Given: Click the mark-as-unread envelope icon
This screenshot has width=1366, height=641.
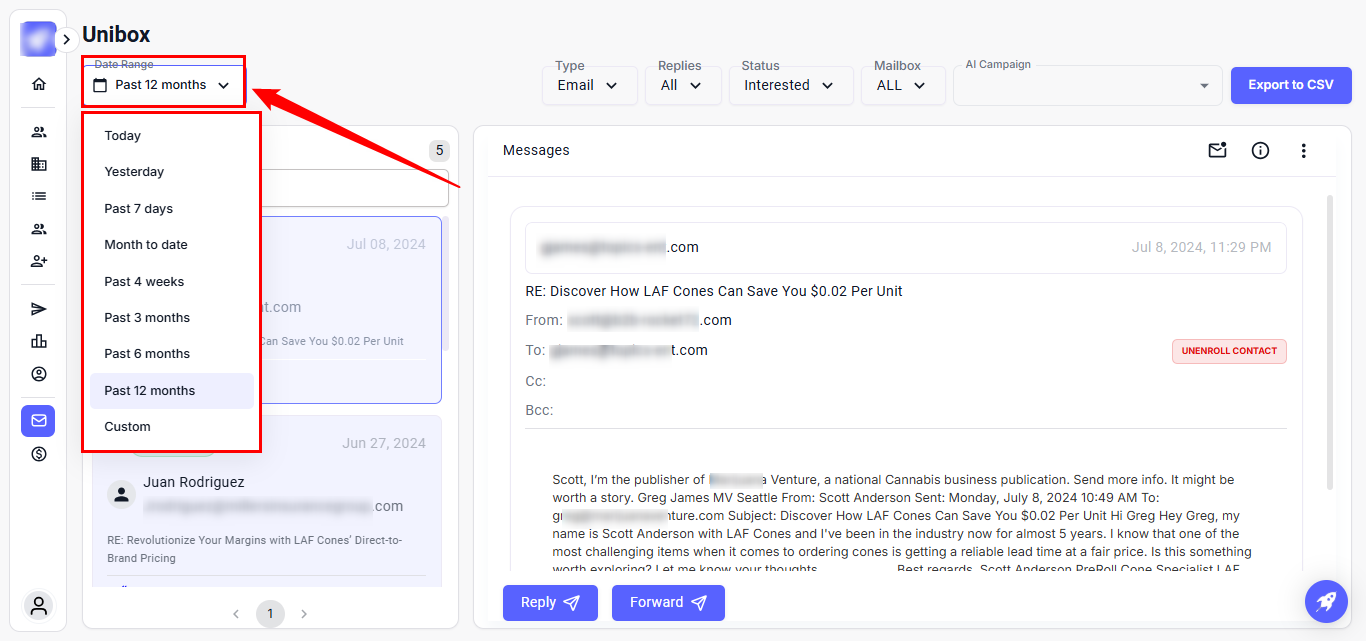Looking at the screenshot, I should [x=1217, y=151].
